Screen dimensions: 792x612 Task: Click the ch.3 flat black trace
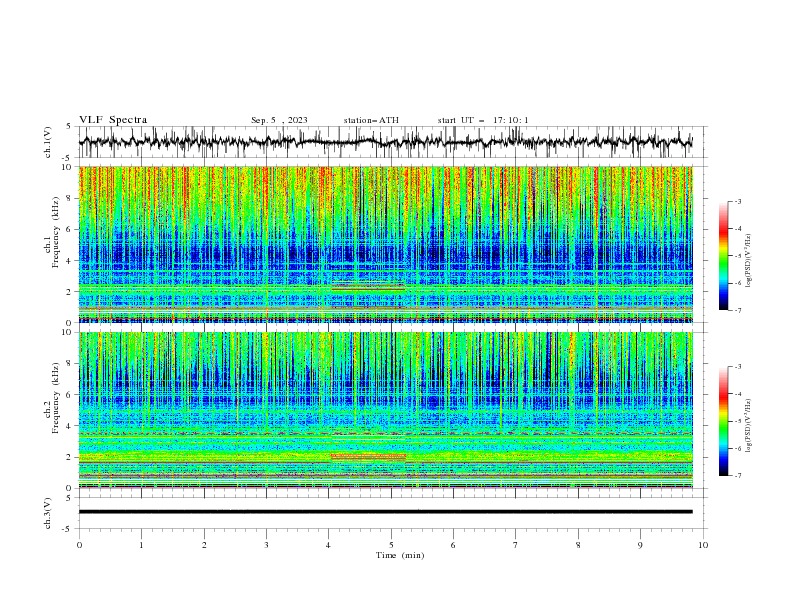click(x=385, y=512)
